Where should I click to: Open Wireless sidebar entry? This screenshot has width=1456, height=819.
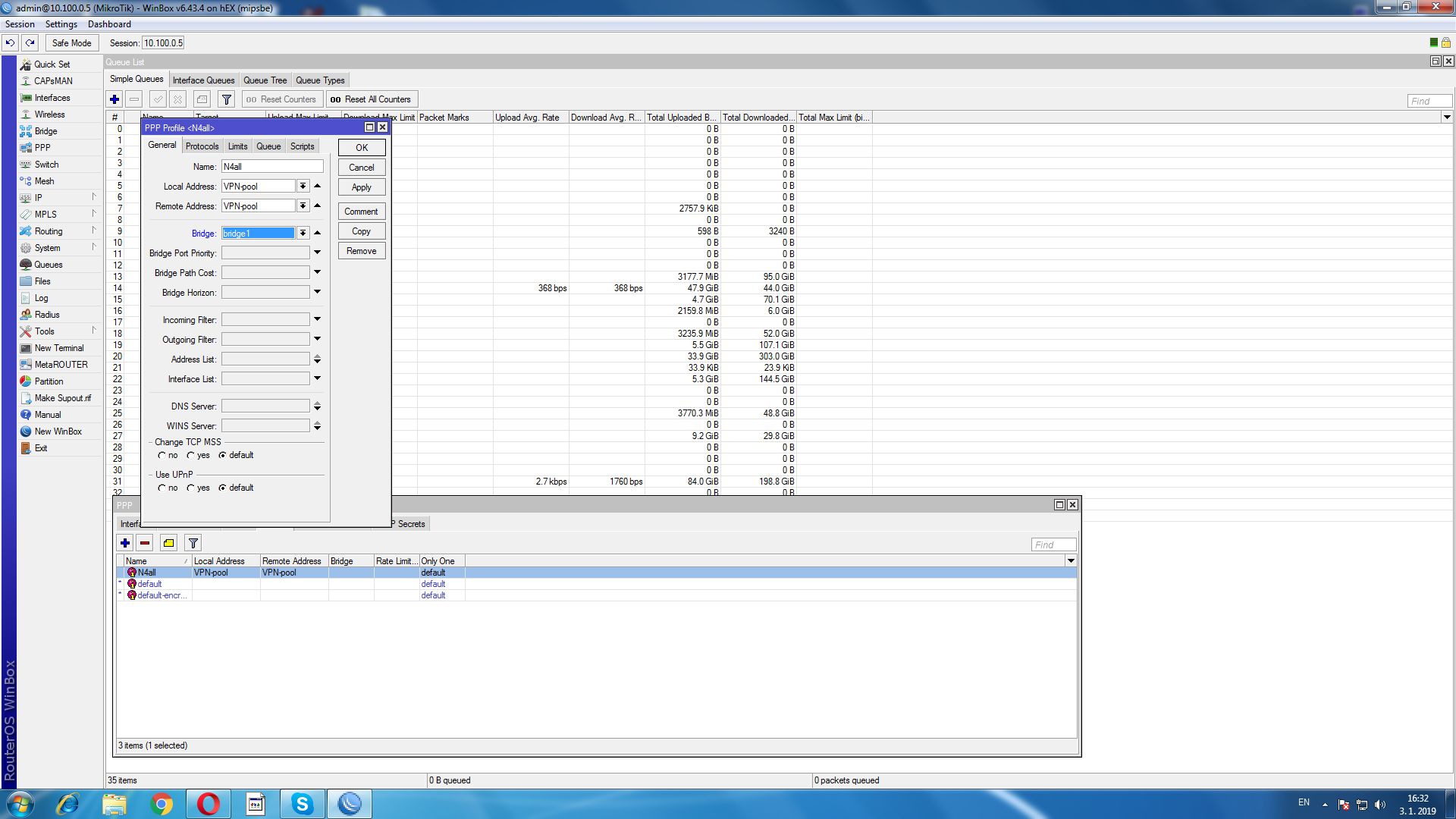49,115
